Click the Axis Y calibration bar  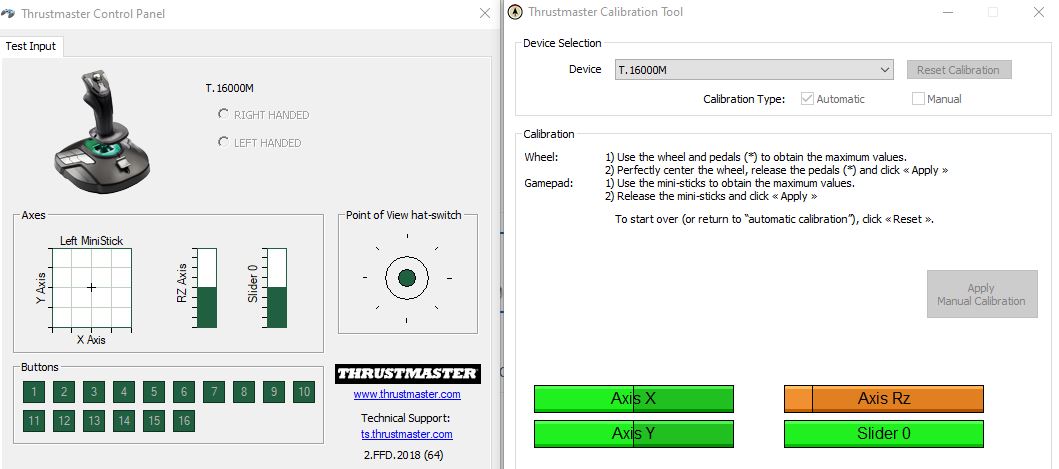click(x=634, y=433)
